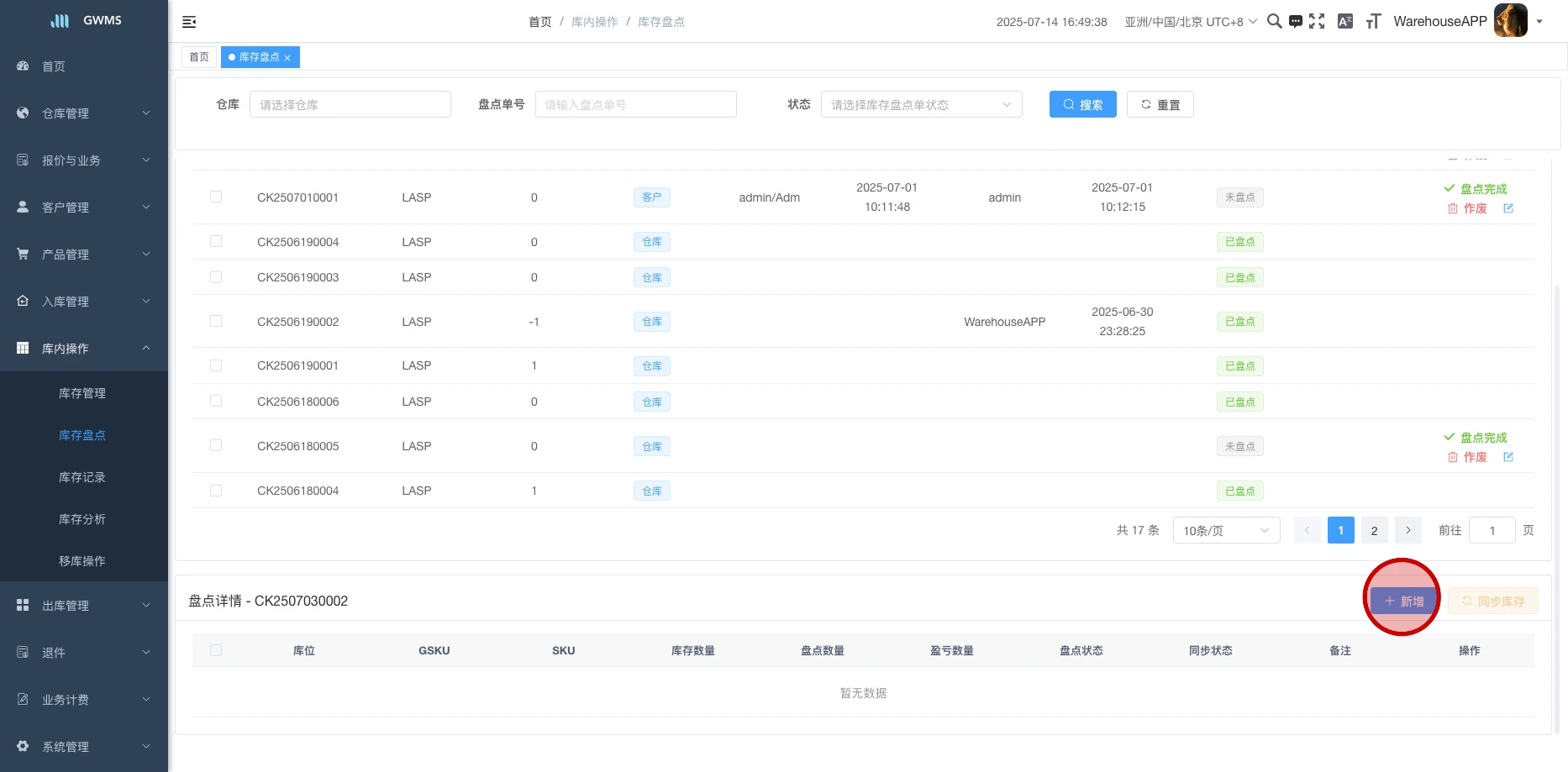Open the 状态 status dropdown
Image resolution: width=1568 pixels, height=772 pixels.
click(921, 105)
